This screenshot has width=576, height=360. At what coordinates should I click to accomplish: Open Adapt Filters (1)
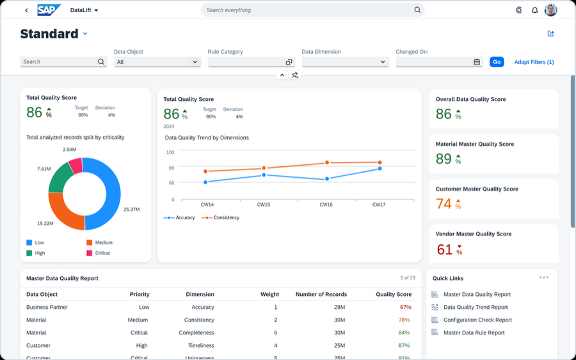(x=534, y=62)
